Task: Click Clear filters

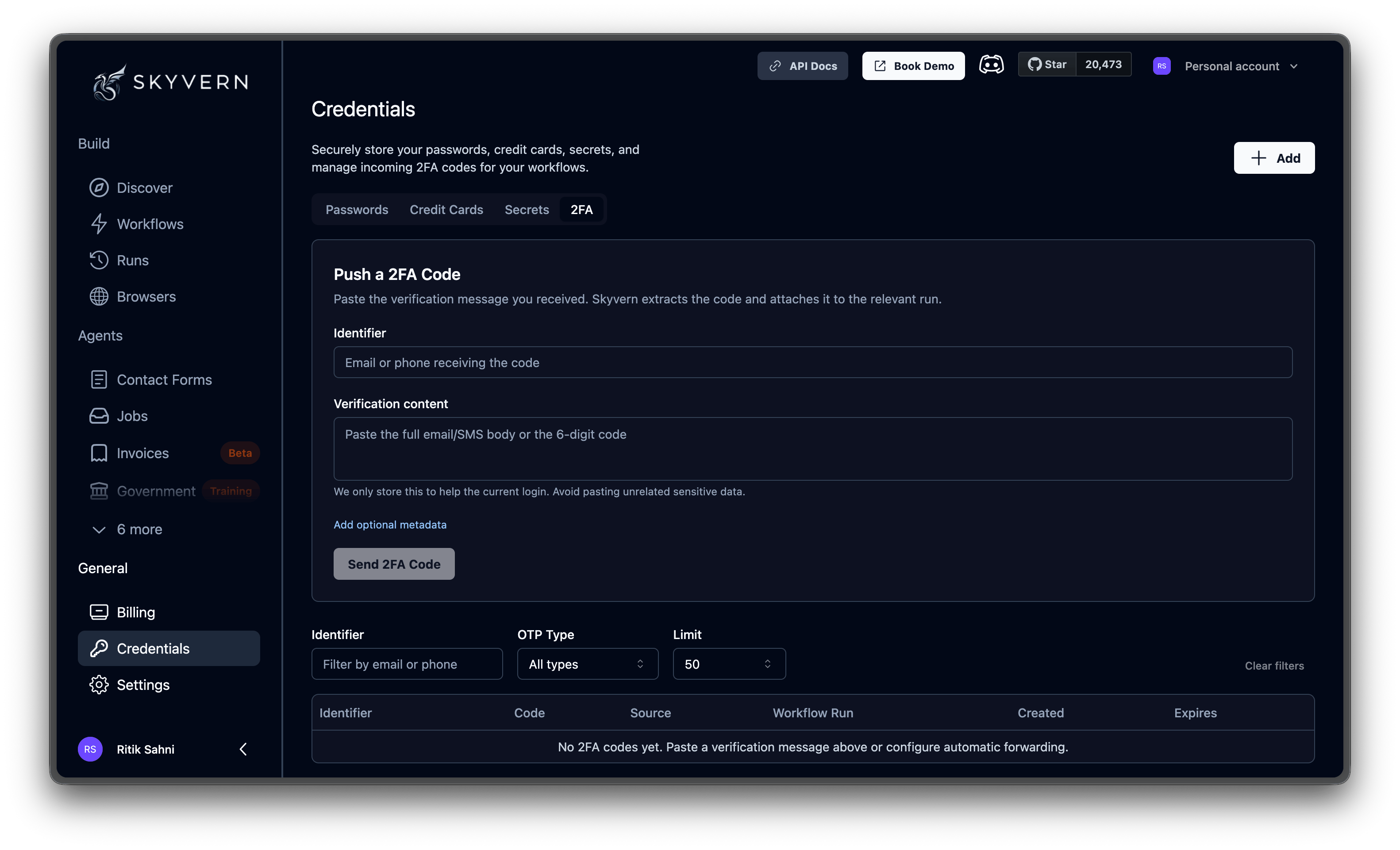Action: pyautogui.click(x=1274, y=666)
